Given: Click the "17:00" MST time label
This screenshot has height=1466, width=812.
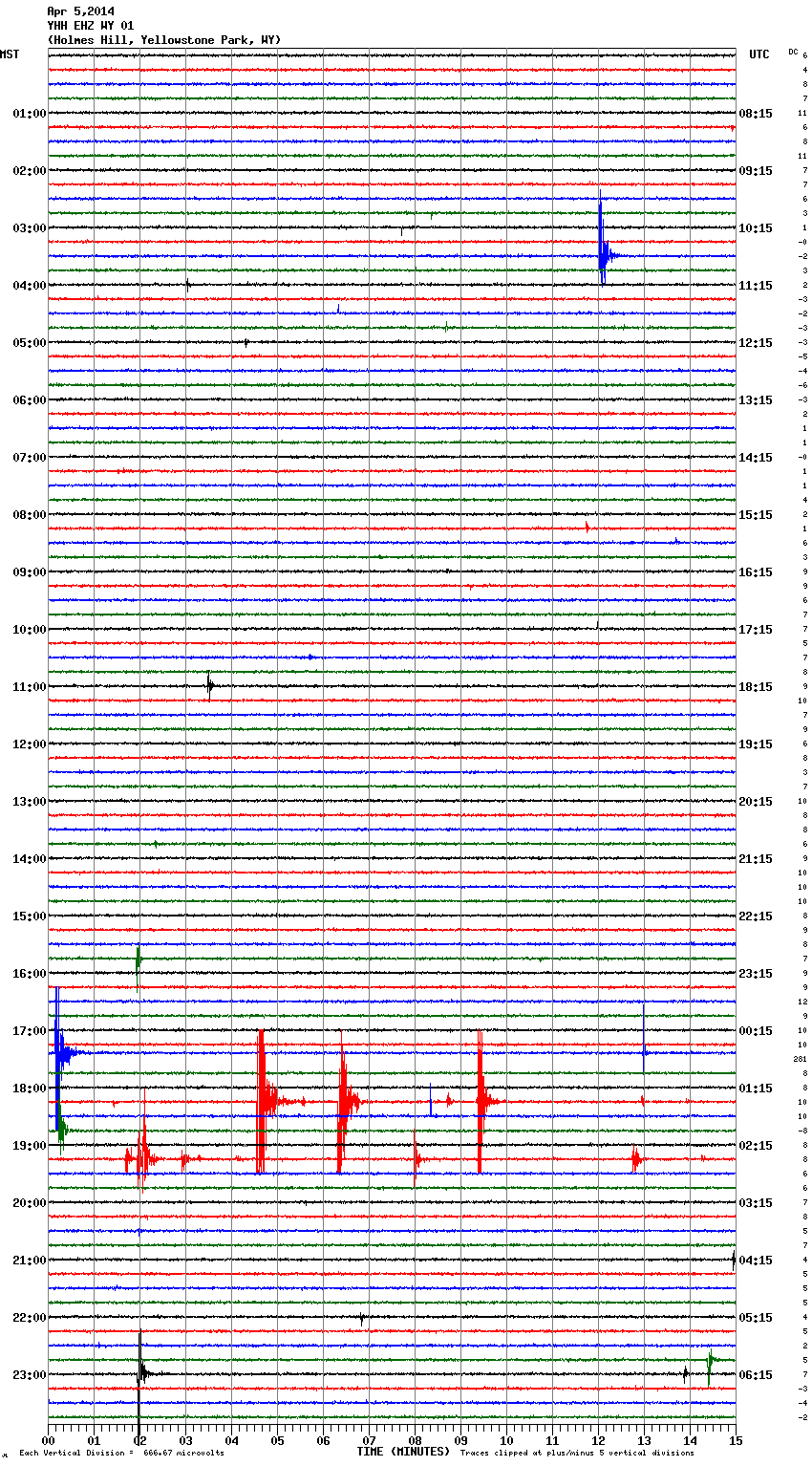Looking at the screenshot, I should click(30, 1031).
